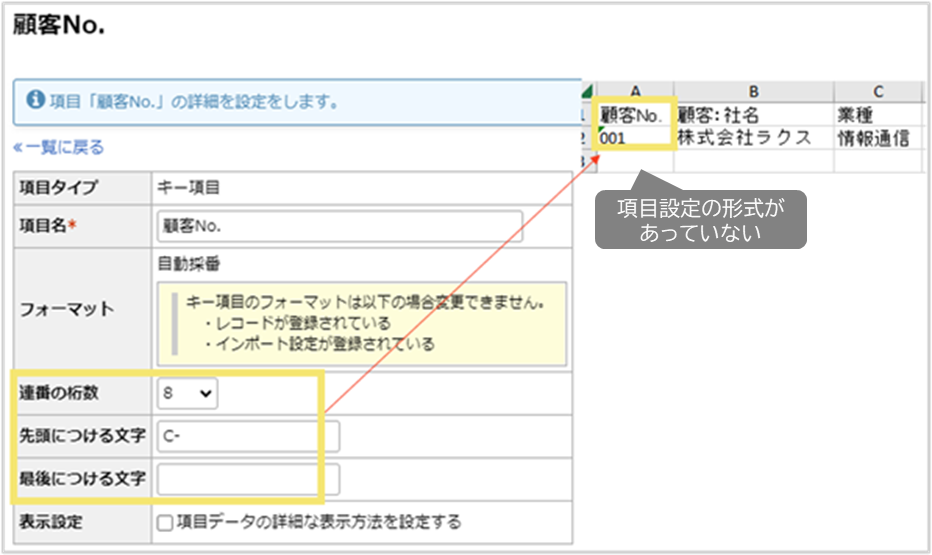The height and width of the screenshot is (555, 932).
Task: Click the empty 最後につける文字 input field
Action: point(248,479)
